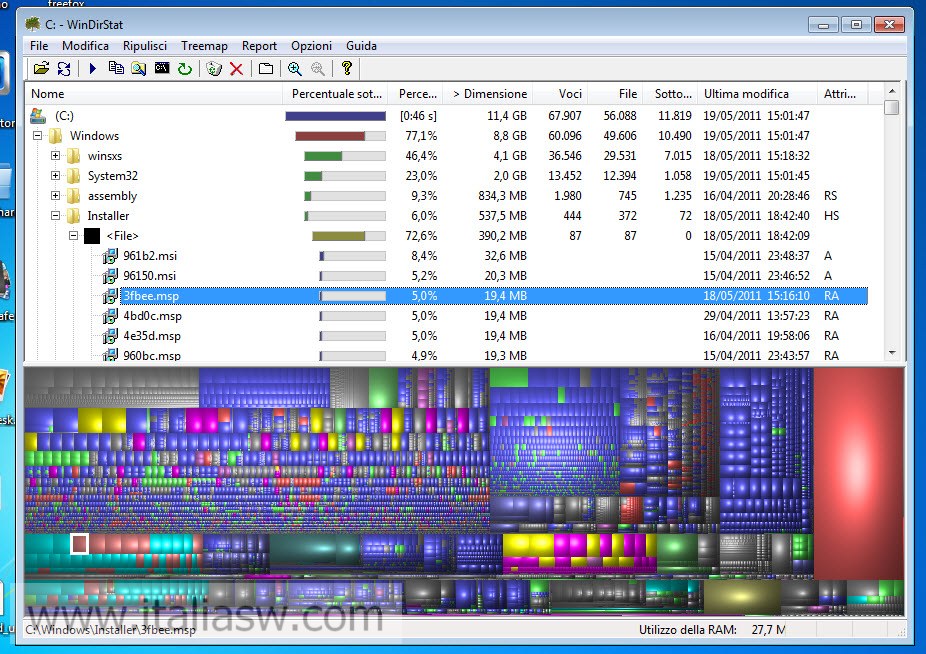926x654 pixels.
Task: Click the green Refresh selected icon
Action: tap(185, 69)
